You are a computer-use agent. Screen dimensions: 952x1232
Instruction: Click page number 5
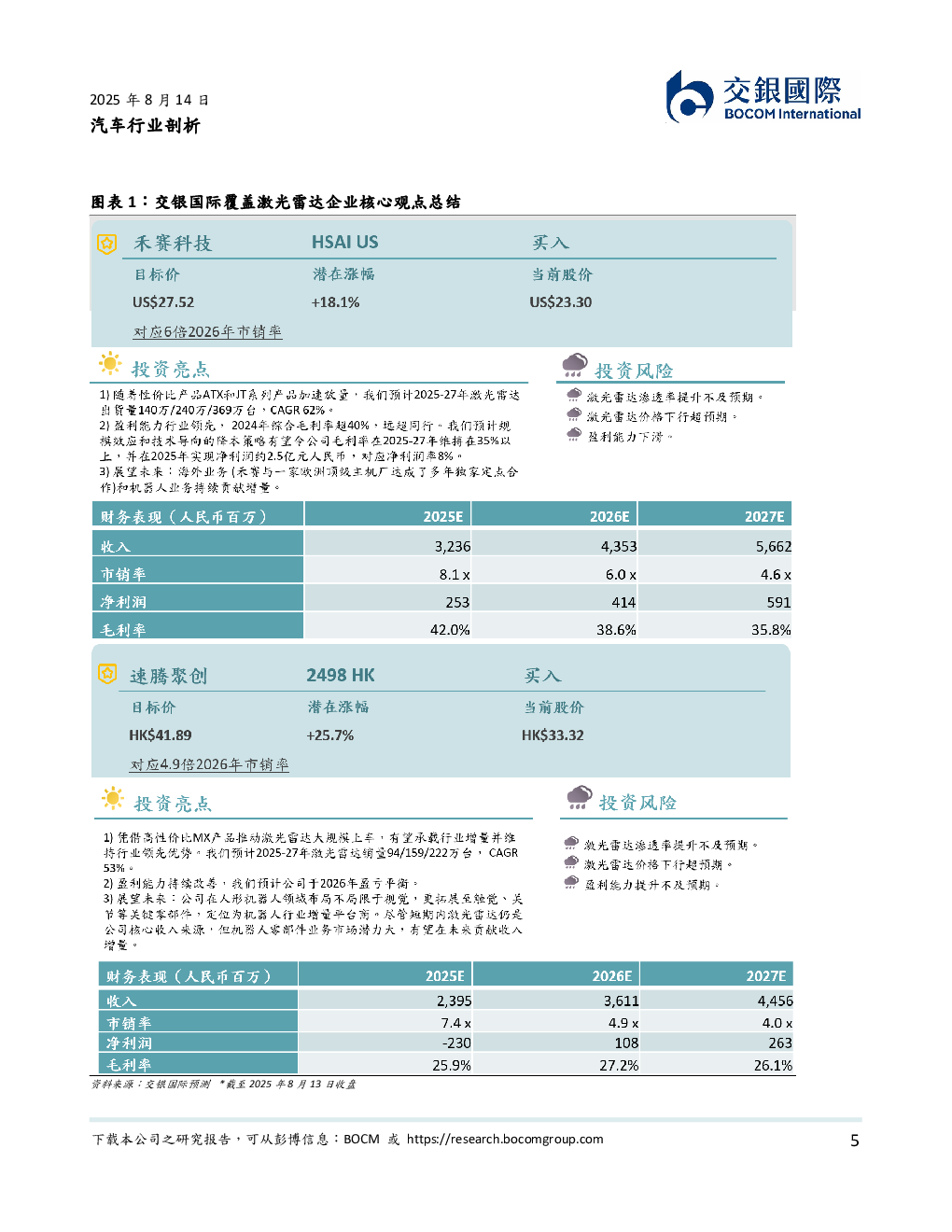coord(854,1141)
